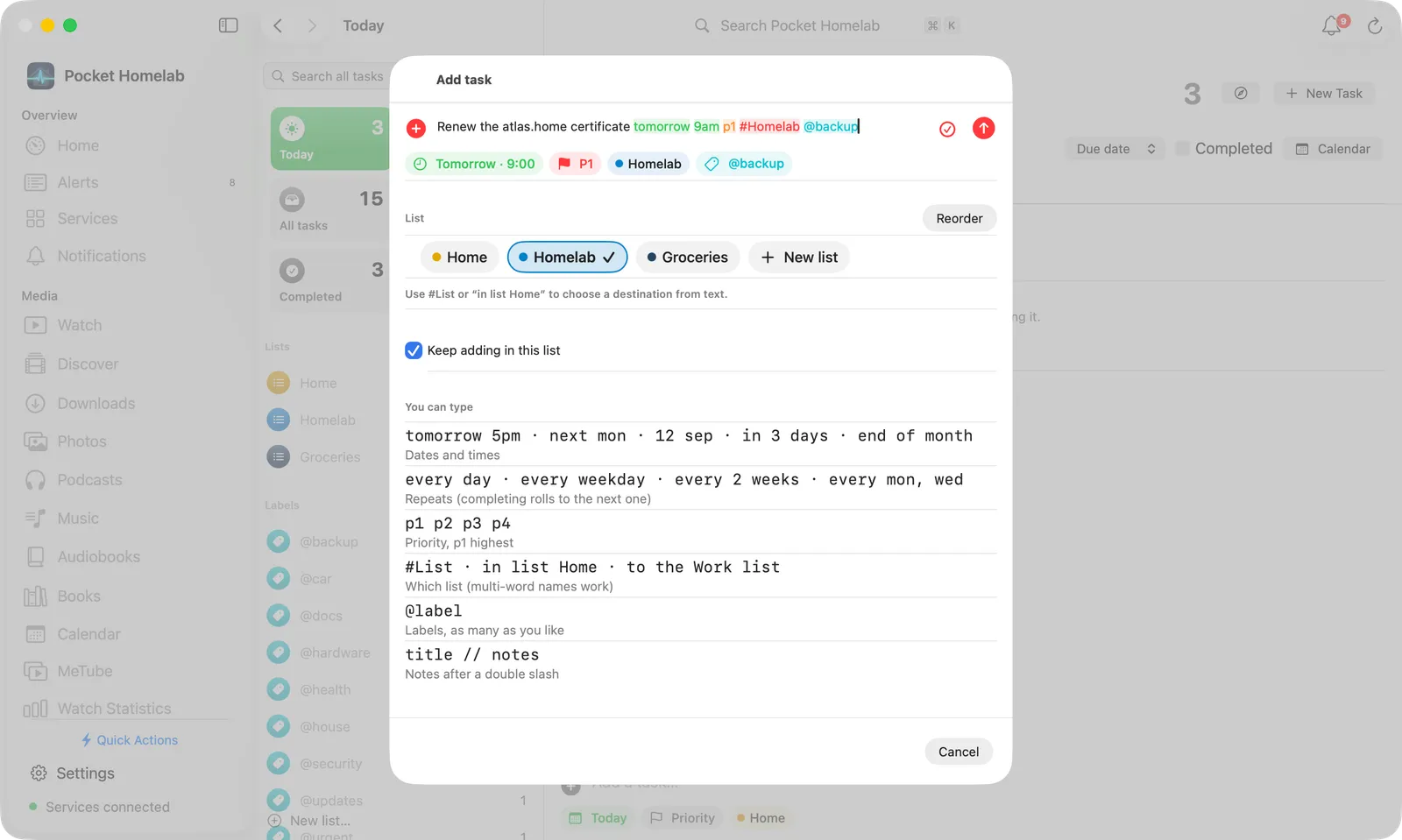The image size is (1402, 840).
Task: Click the Today chip in bottom bar
Action: [598, 818]
